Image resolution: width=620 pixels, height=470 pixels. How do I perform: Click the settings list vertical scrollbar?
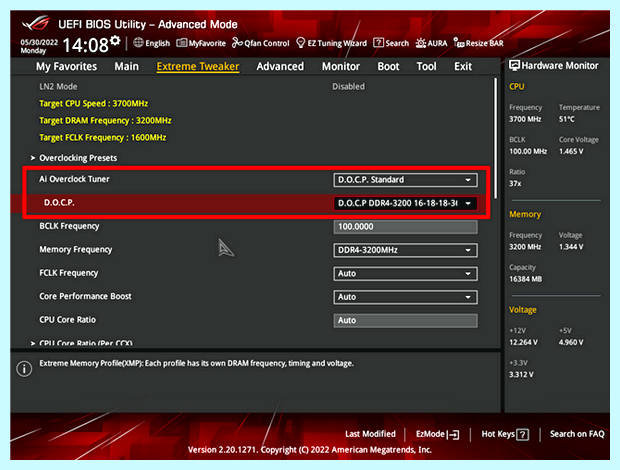495,138
